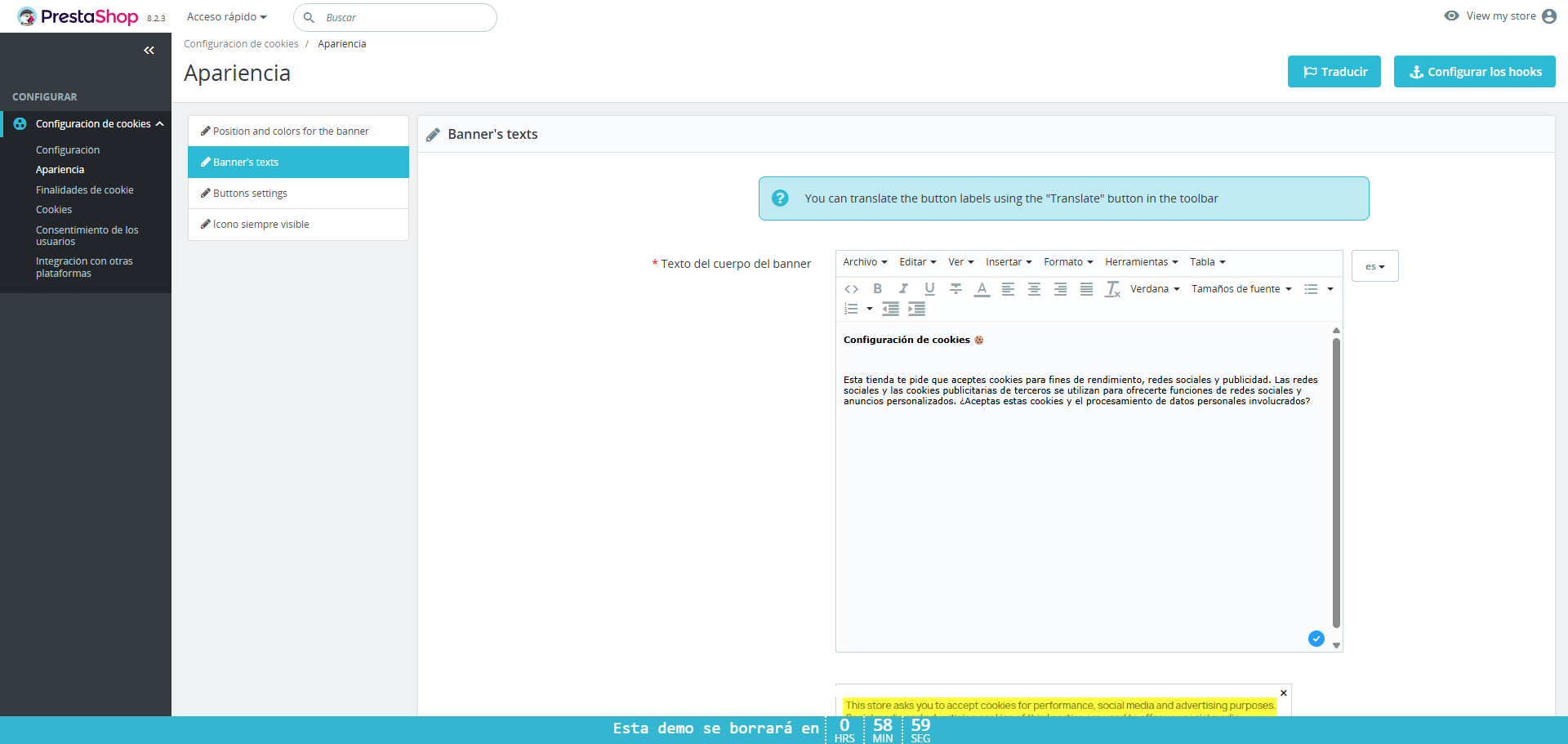Click the PrestaShop logo

pyautogui.click(x=78, y=16)
